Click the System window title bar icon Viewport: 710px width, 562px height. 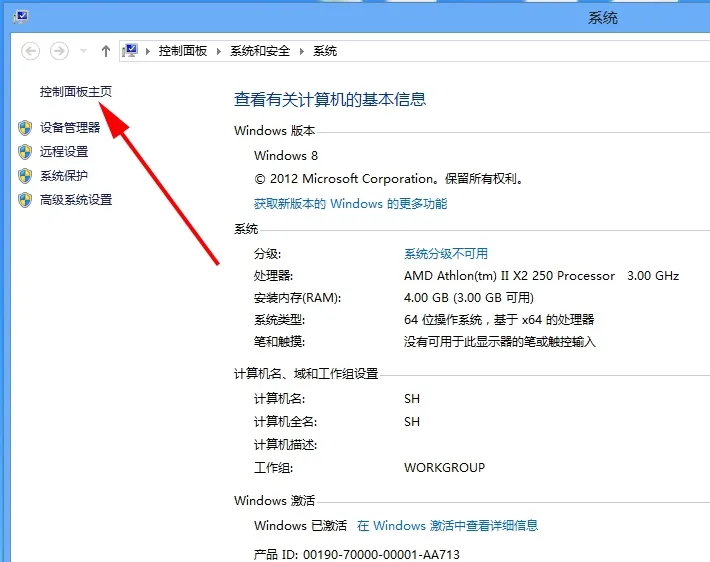(21, 18)
